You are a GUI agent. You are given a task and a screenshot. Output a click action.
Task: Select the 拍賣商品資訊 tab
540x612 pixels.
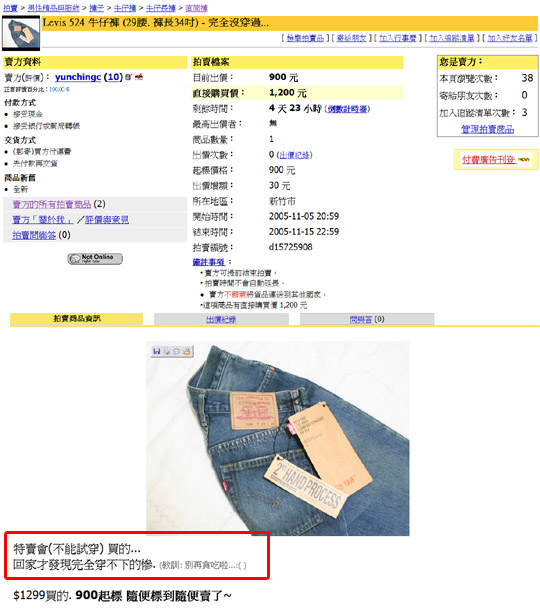click(x=76, y=318)
